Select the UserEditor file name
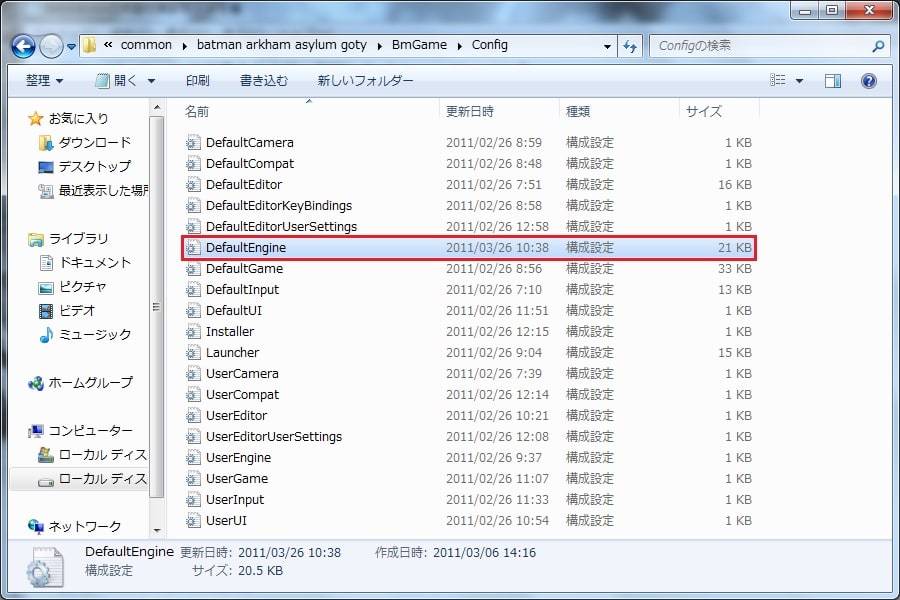 point(236,416)
